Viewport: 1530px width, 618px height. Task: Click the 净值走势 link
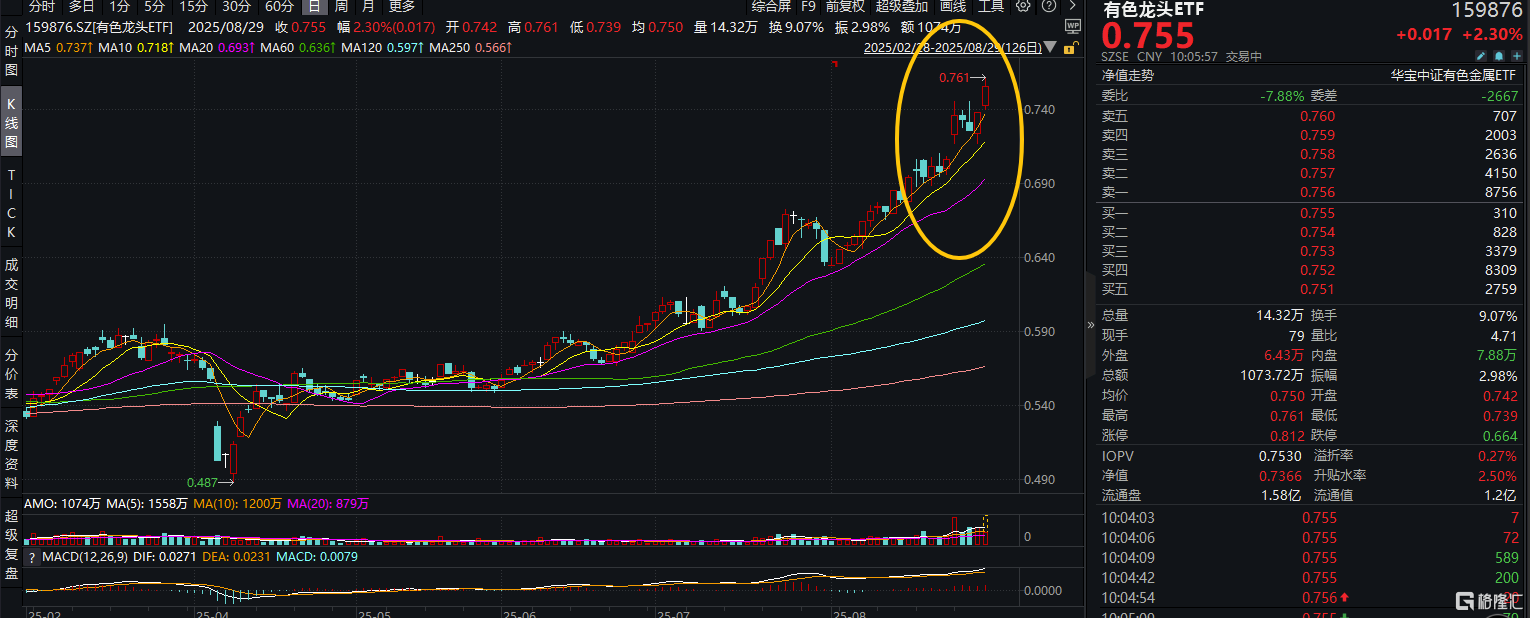point(1128,75)
